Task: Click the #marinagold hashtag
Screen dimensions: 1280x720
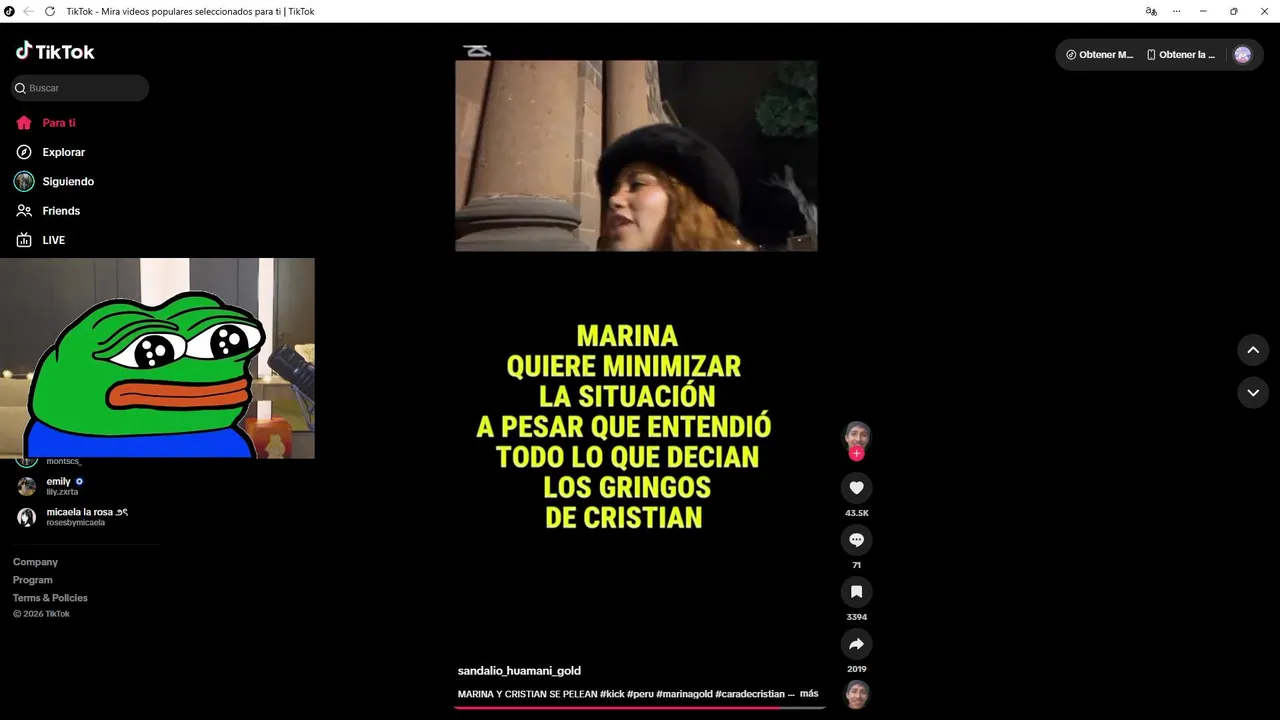Action: click(684, 694)
